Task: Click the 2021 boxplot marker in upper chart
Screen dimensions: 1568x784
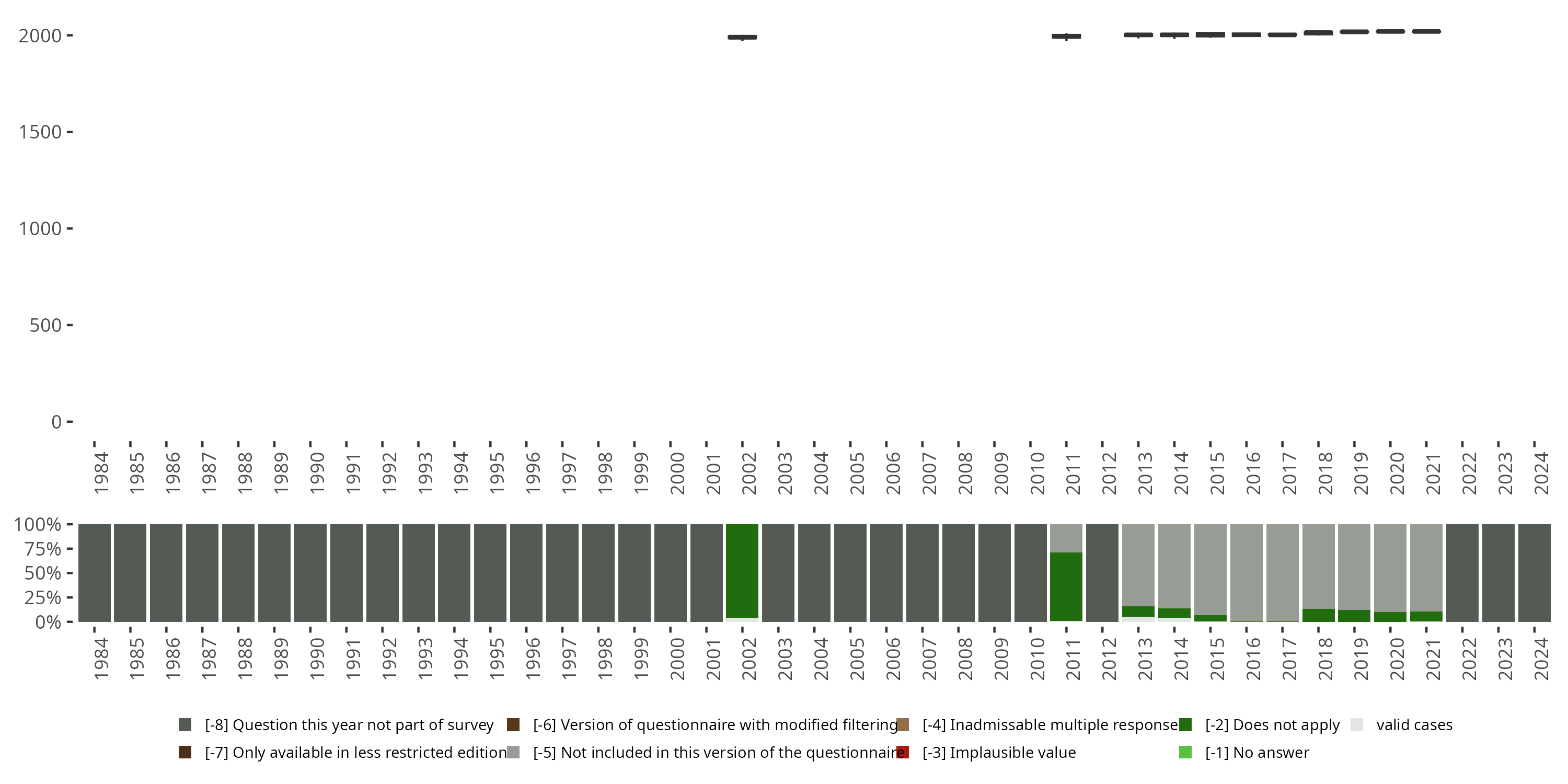Action: [x=1426, y=31]
